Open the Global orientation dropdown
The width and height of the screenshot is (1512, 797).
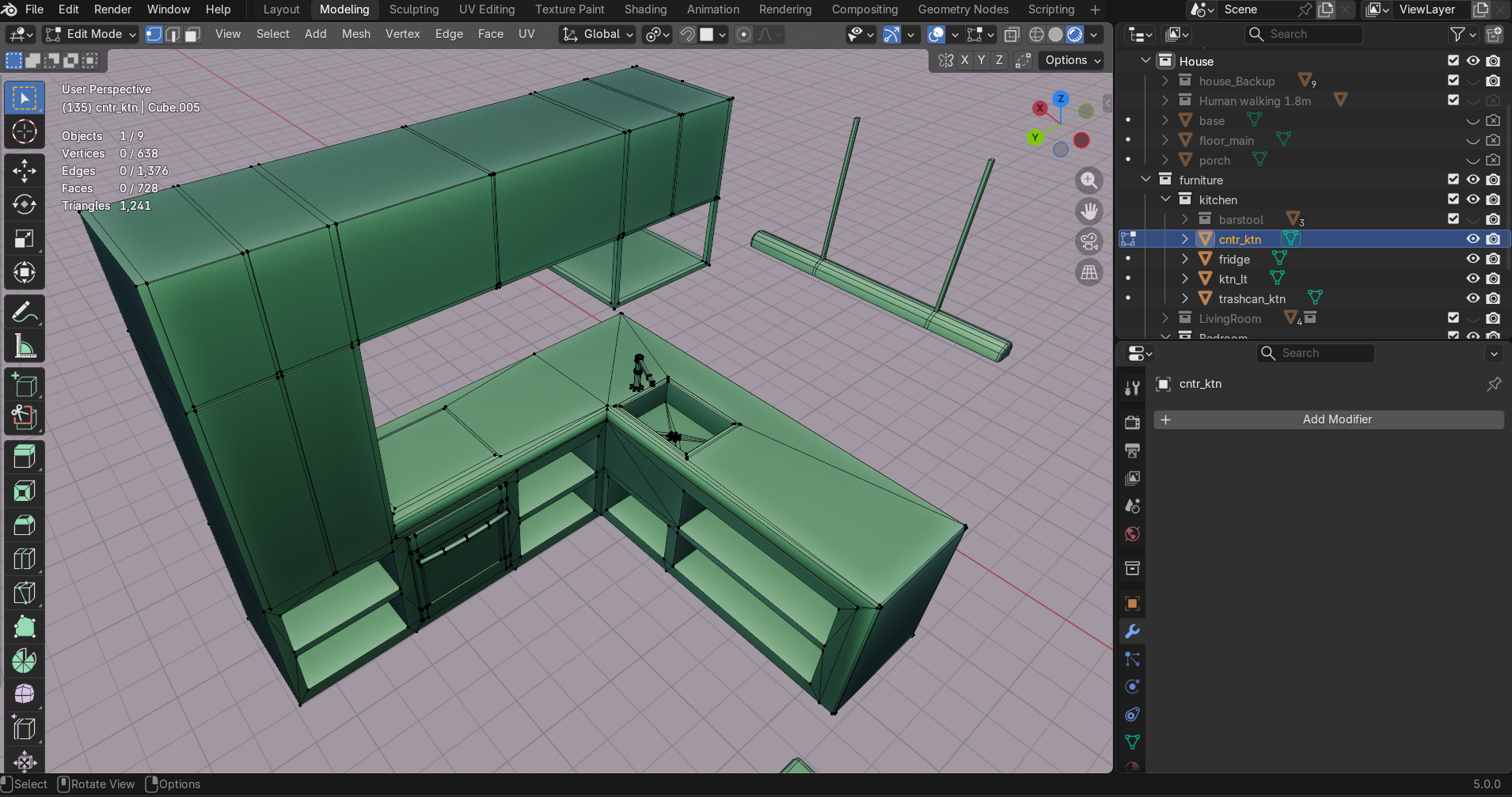598,34
